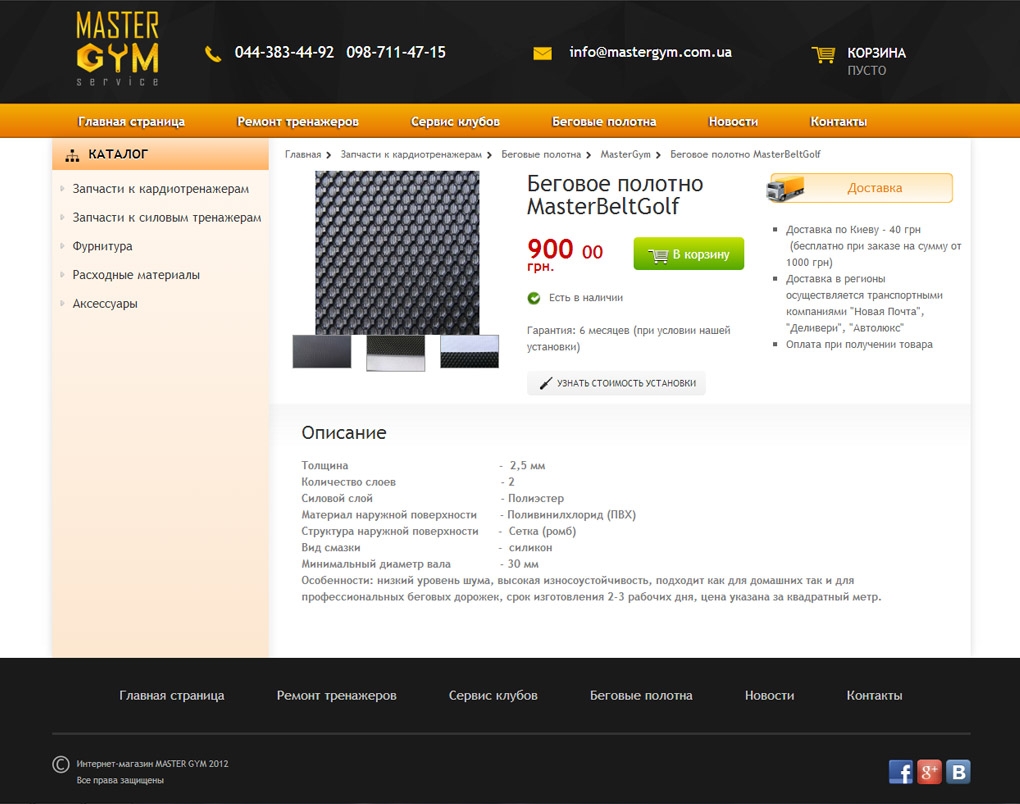Screen dimensions: 1020x804
Task: Expand the Фурнитура catalog category
Action: tap(102, 246)
